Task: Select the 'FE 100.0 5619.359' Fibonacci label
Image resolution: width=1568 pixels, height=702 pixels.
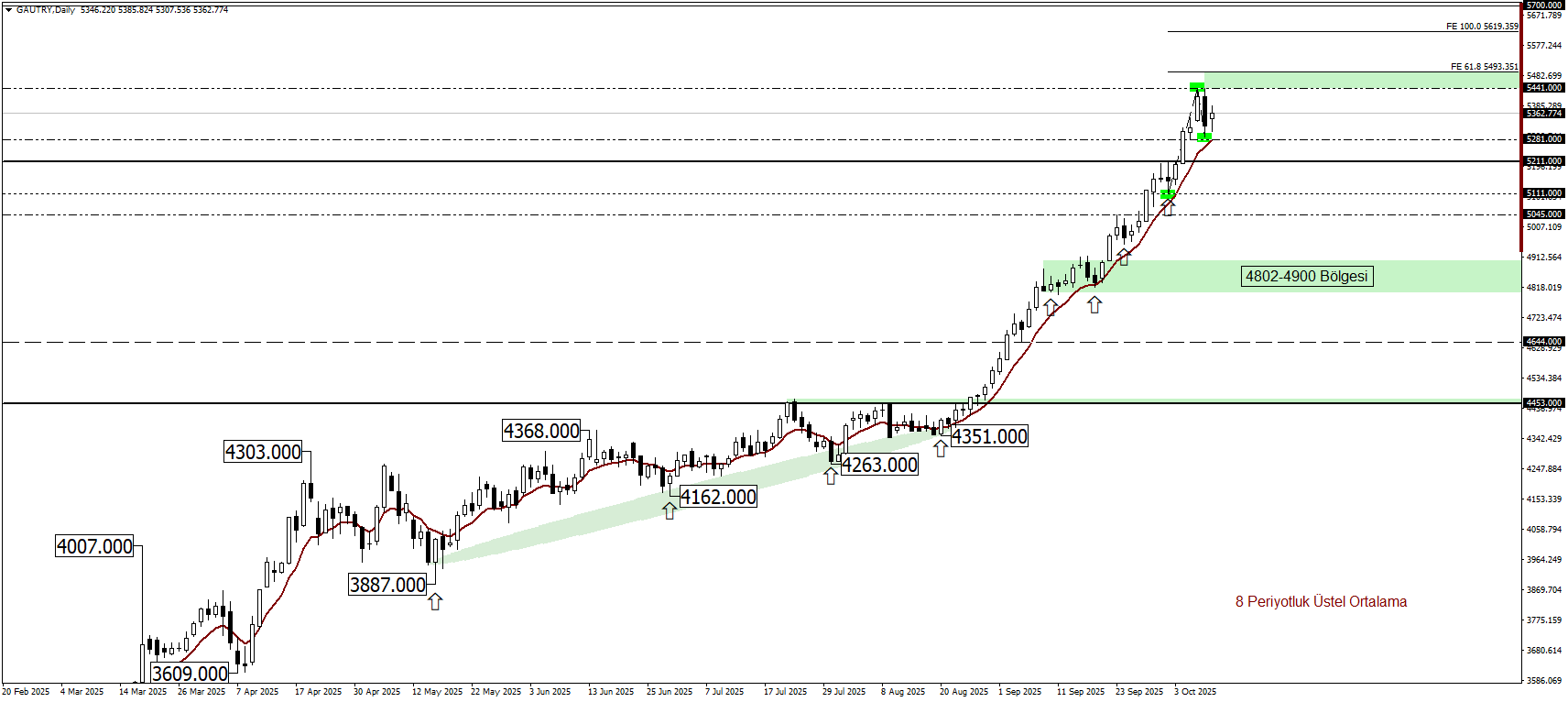Action: [x=1482, y=27]
